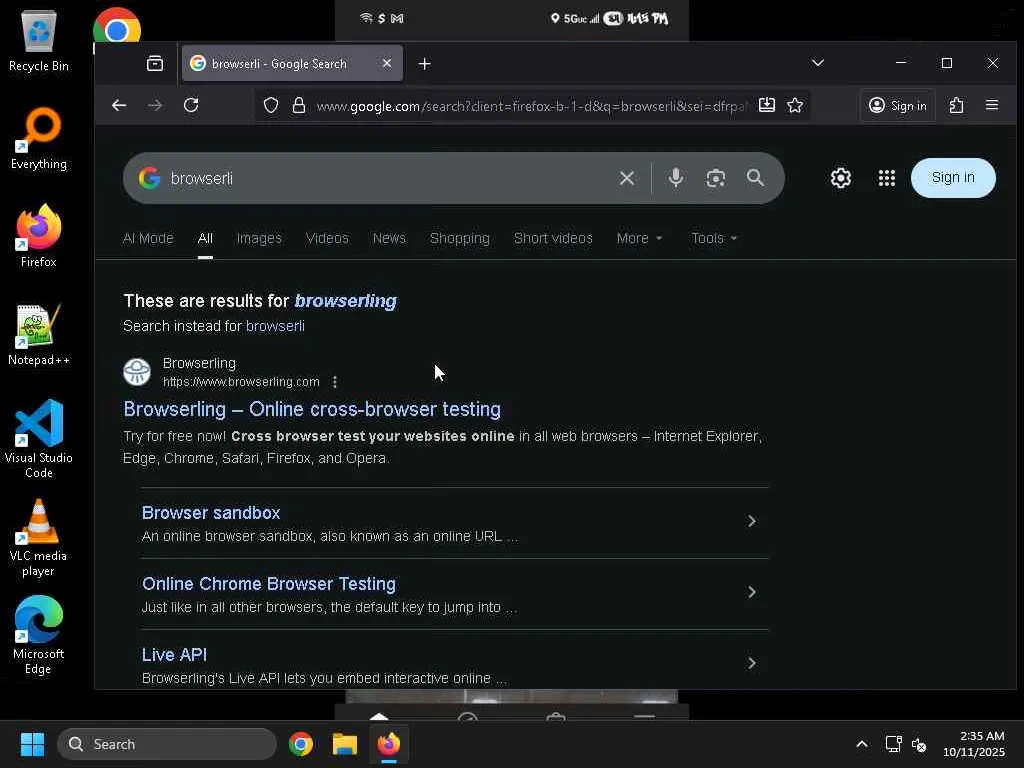Expand the More search filters menu
This screenshot has height=768, width=1024.
[x=639, y=238]
